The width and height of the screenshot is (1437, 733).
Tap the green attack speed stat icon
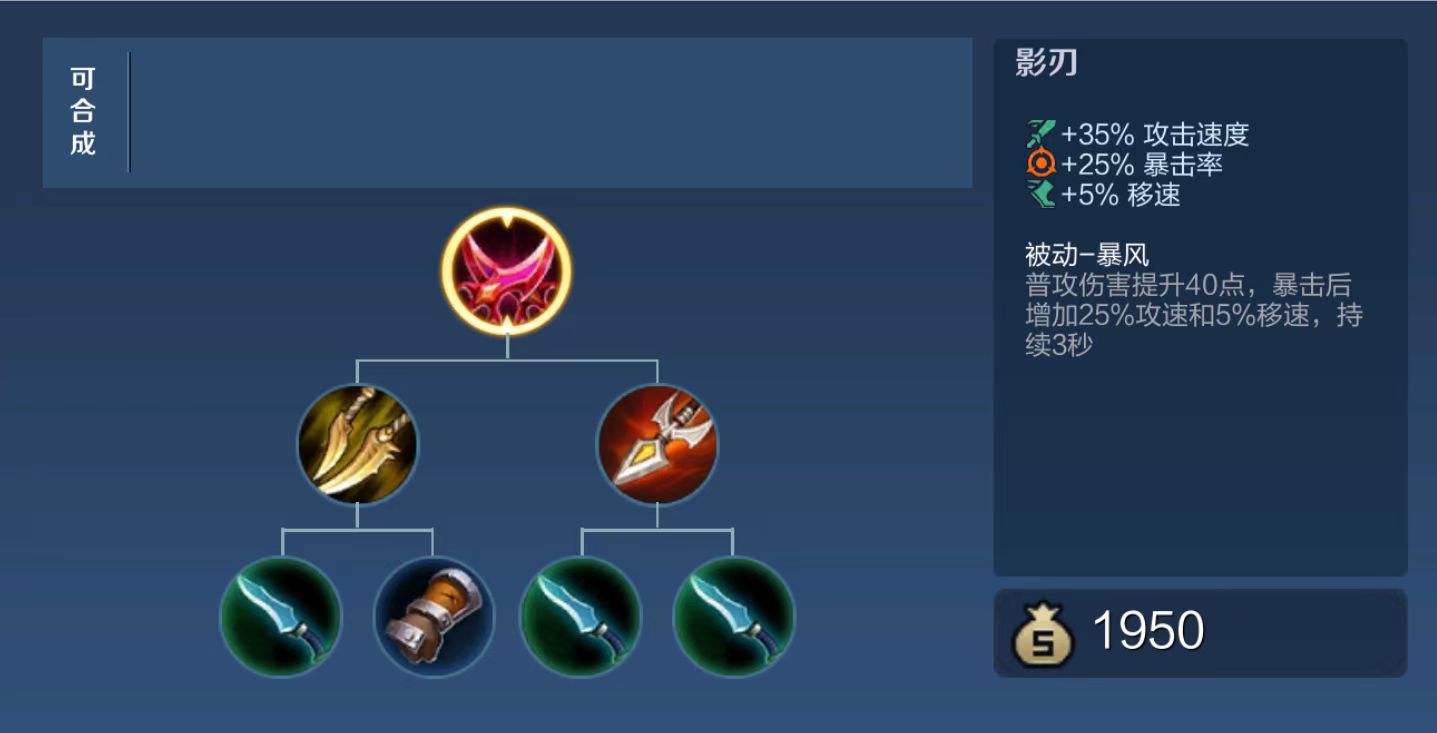click(1041, 134)
